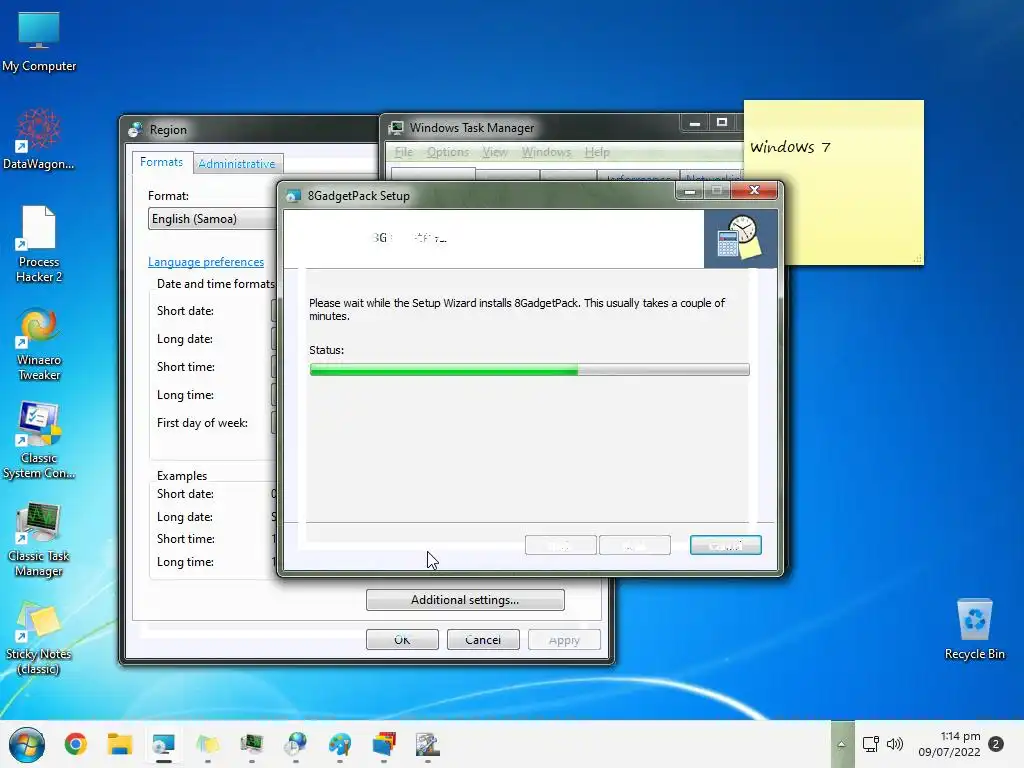The height and width of the screenshot is (768, 1024).
Task: Switch to the Region globe-clock taskbar icon
Action: (296, 744)
